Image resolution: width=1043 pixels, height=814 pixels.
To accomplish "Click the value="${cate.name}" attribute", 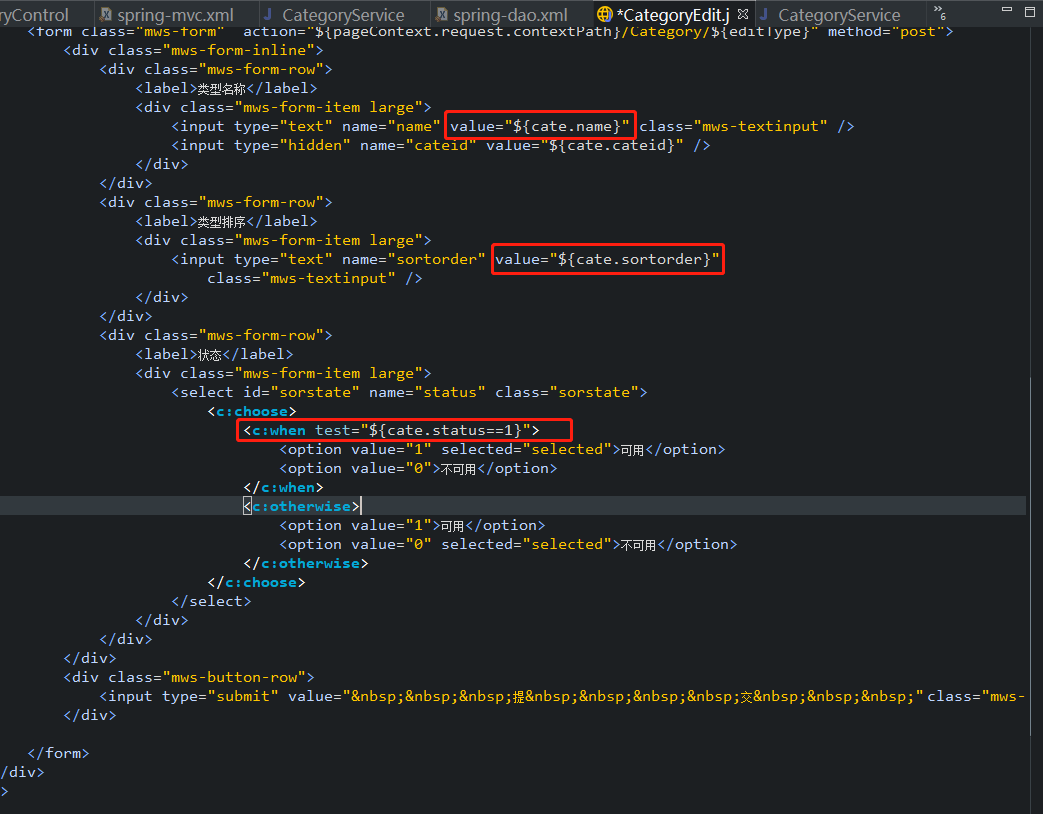I will coord(539,126).
